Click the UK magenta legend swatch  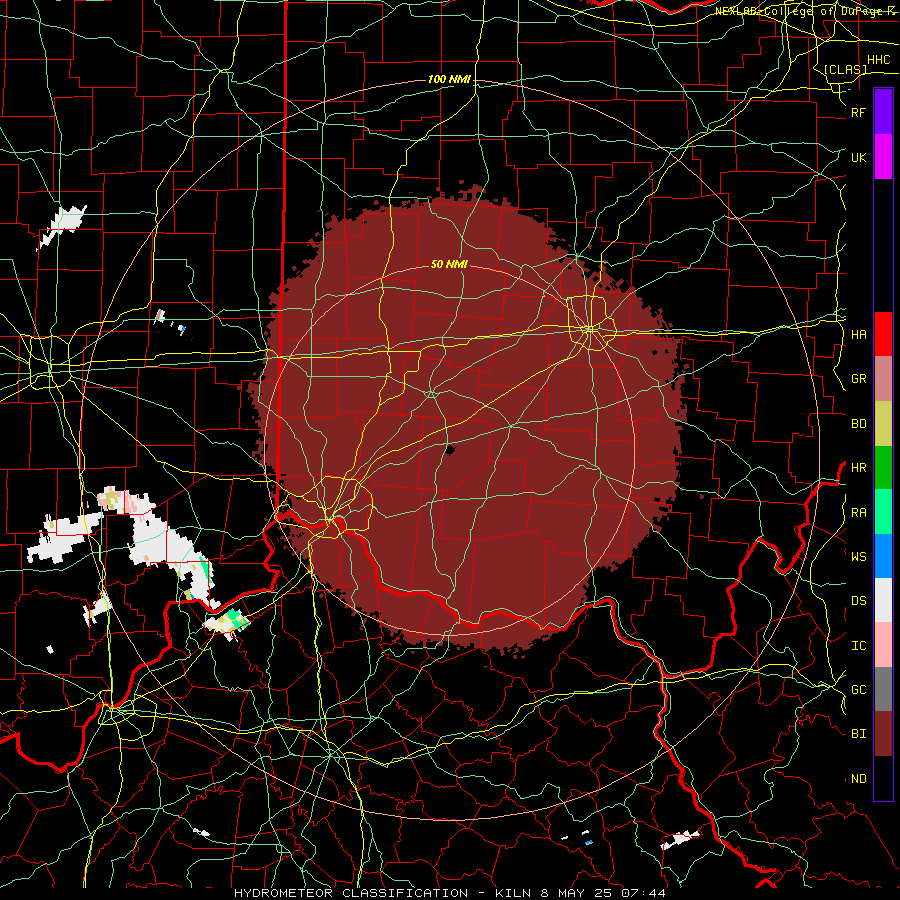pos(883,157)
